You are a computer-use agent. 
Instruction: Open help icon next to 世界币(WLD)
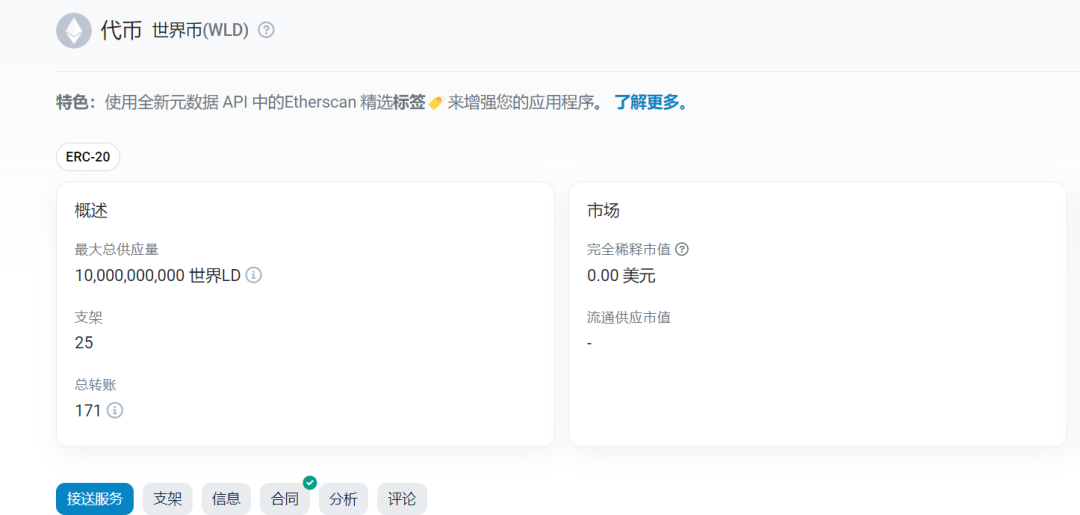coord(266,30)
